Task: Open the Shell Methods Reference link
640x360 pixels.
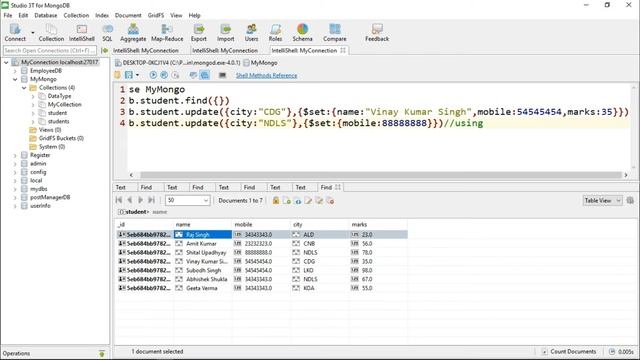Action: [x=267, y=76]
